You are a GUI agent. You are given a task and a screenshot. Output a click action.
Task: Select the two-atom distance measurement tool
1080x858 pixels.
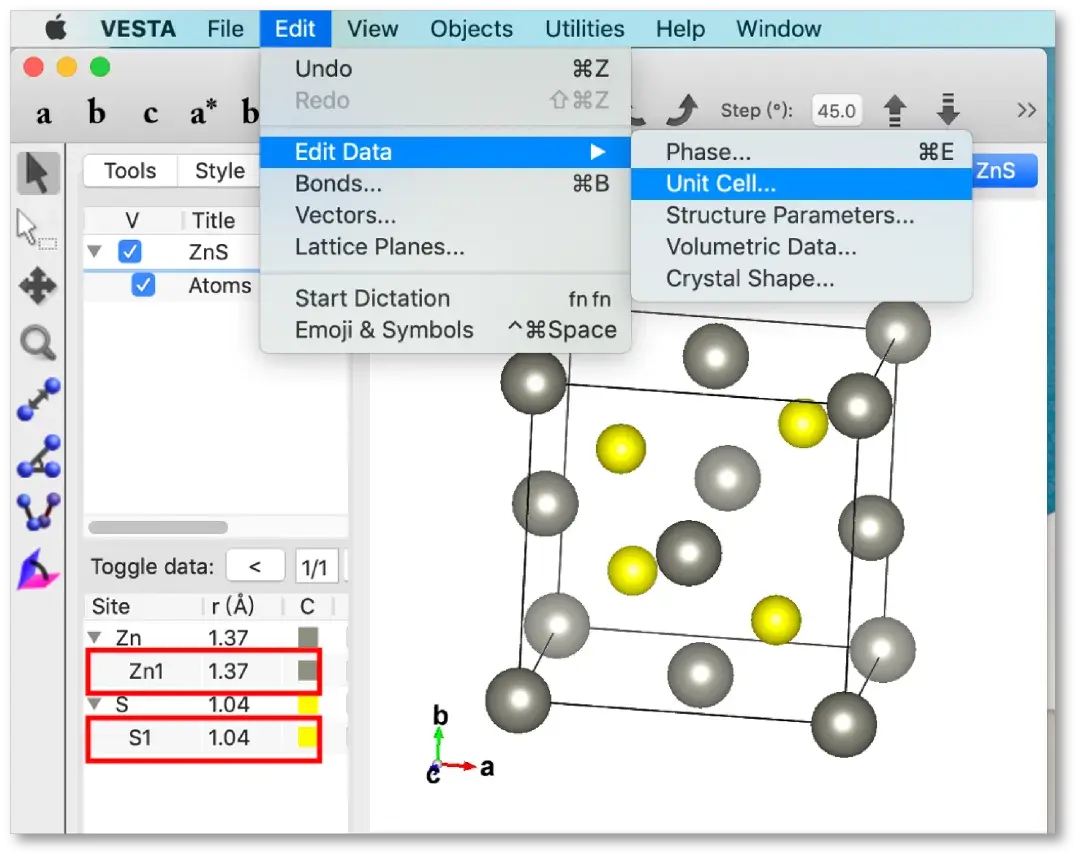pos(38,399)
